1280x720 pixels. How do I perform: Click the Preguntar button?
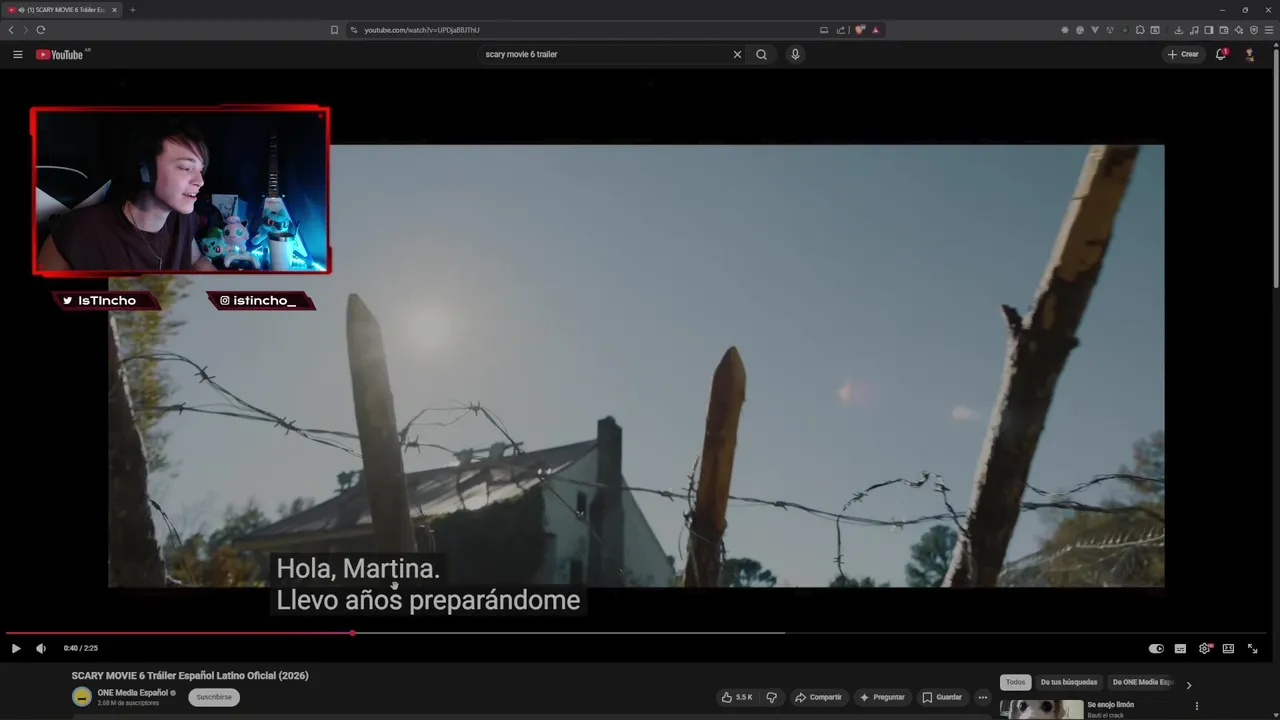point(881,697)
